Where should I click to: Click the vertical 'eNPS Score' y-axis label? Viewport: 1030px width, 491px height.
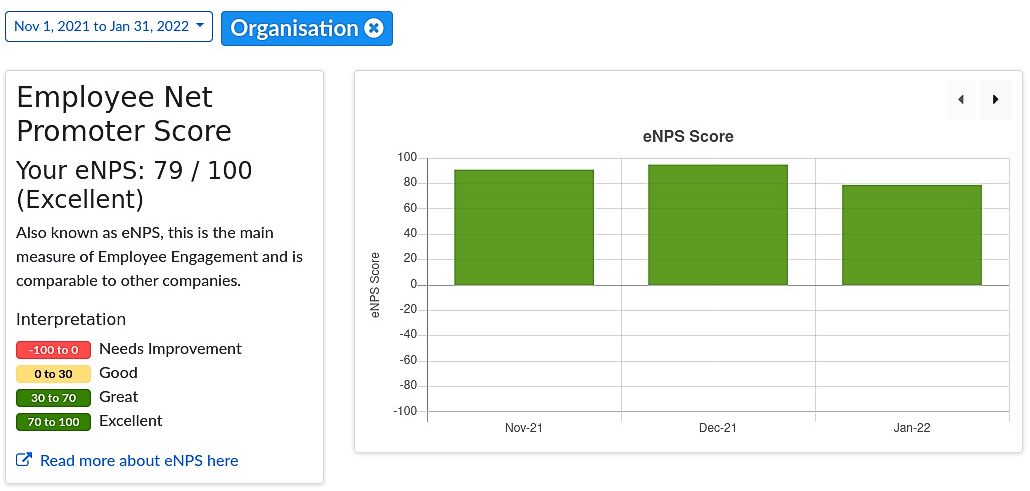click(376, 285)
